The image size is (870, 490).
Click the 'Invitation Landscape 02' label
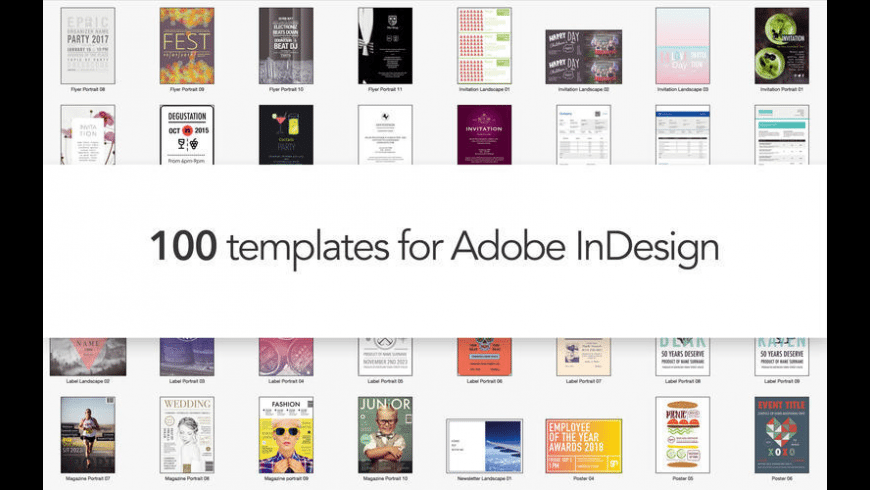[584, 89]
